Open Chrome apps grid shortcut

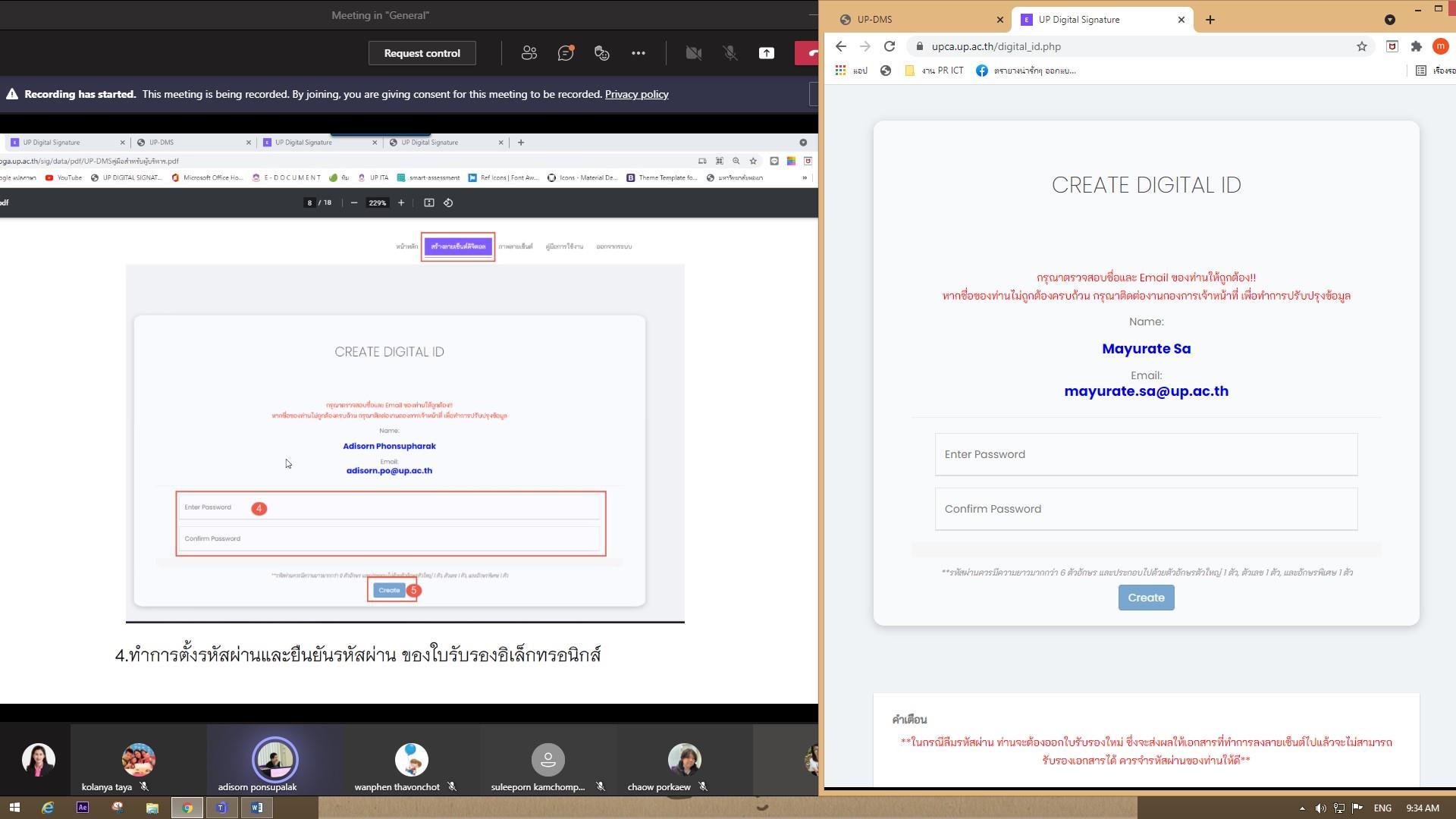(840, 71)
